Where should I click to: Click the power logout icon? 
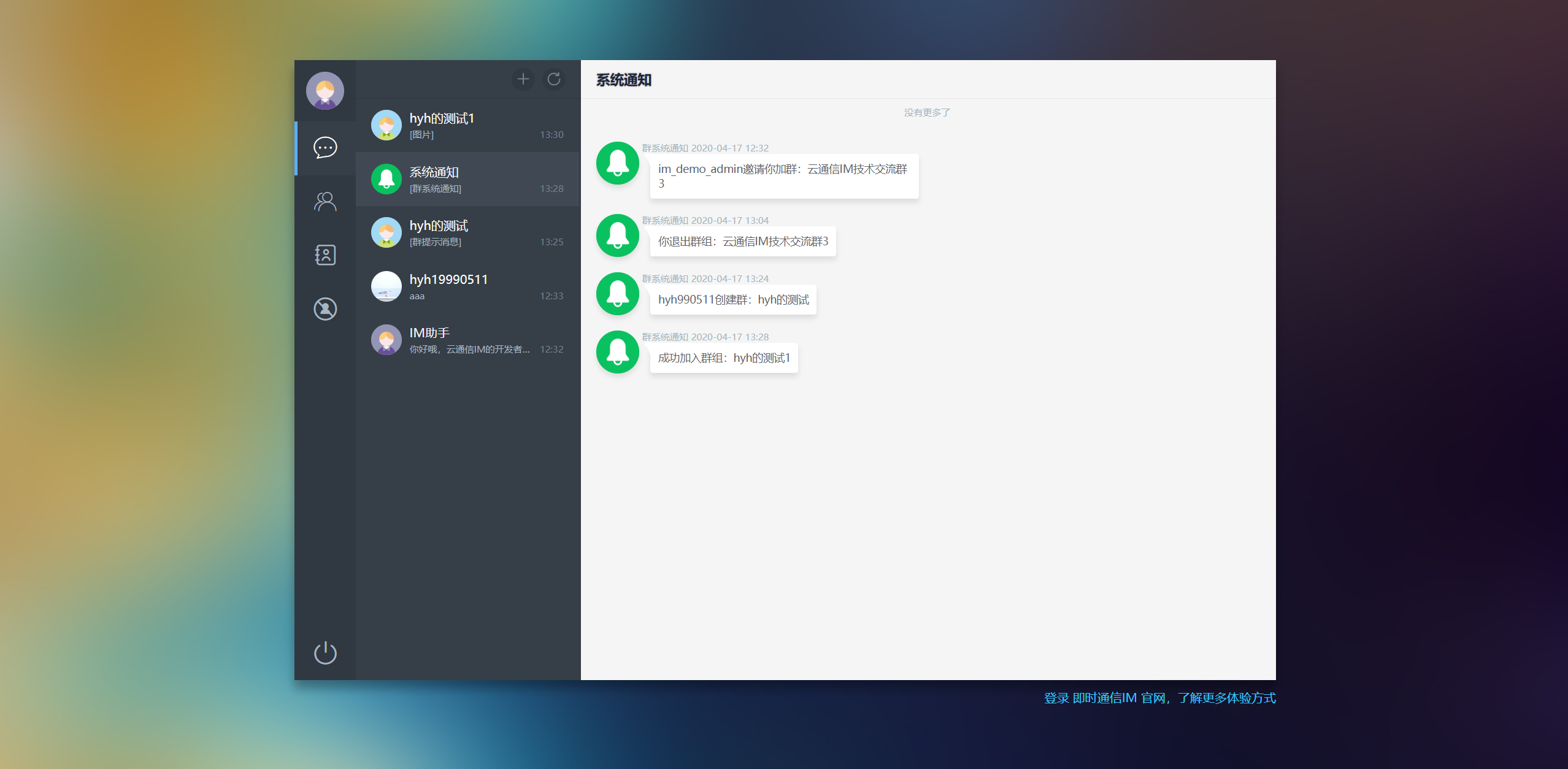coord(325,652)
